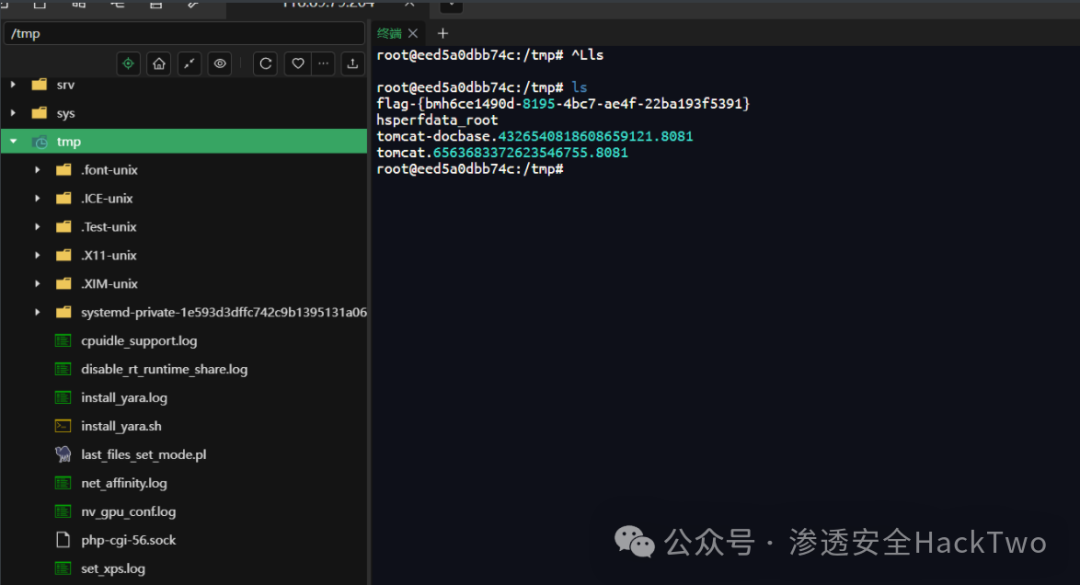
Task: Click the disable_rt_runtime_share.log file icon
Action: pyautogui.click(x=63, y=369)
